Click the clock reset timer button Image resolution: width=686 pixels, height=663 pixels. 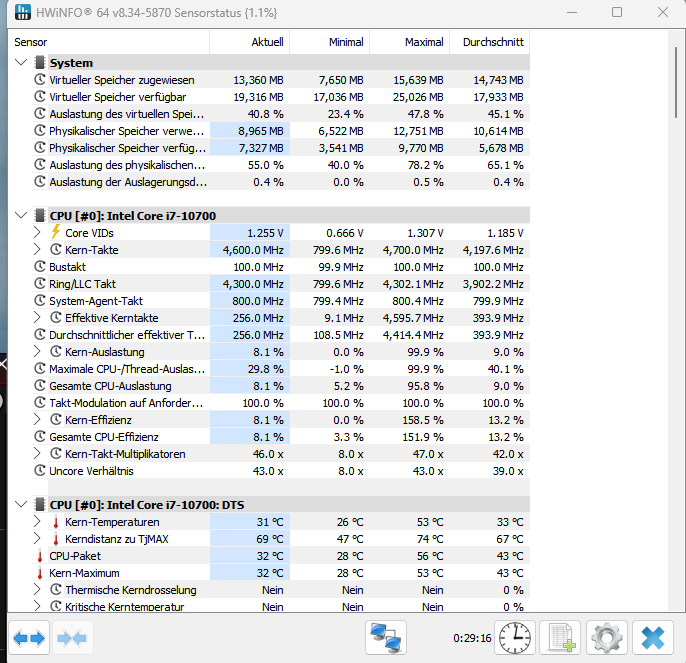pos(515,638)
